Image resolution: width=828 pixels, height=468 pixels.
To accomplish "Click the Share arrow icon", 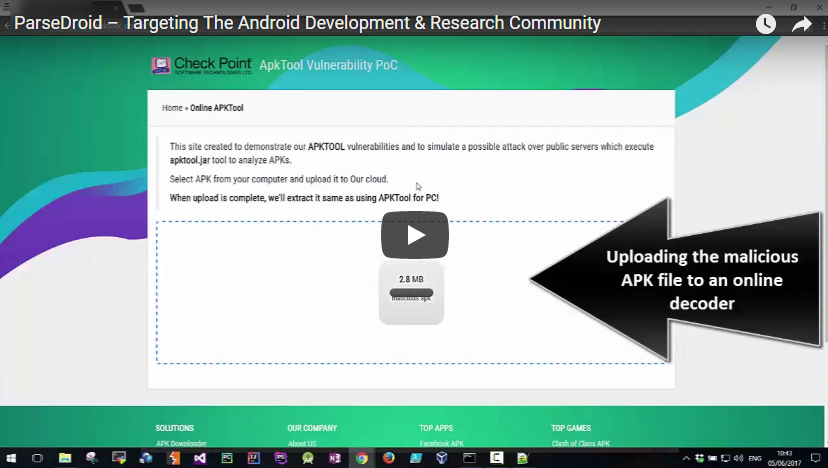I will coord(802,24).
